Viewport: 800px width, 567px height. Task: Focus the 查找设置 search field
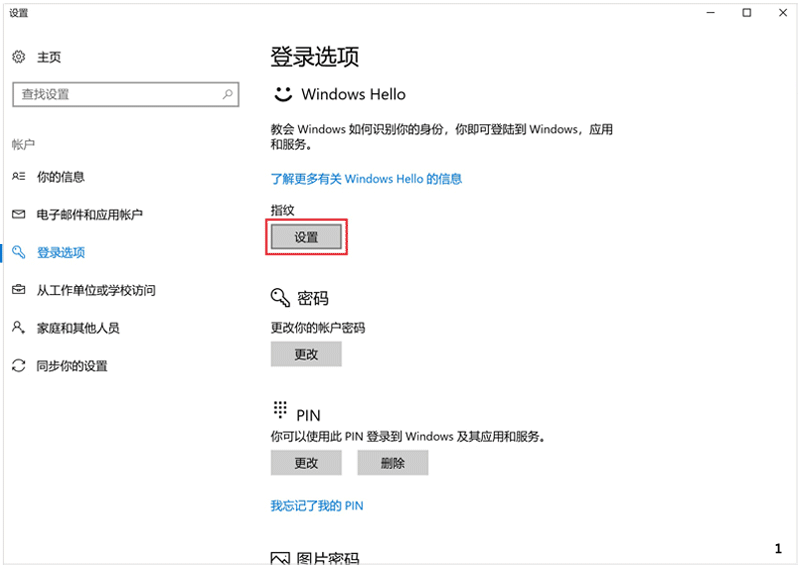[x=115, y=94]
